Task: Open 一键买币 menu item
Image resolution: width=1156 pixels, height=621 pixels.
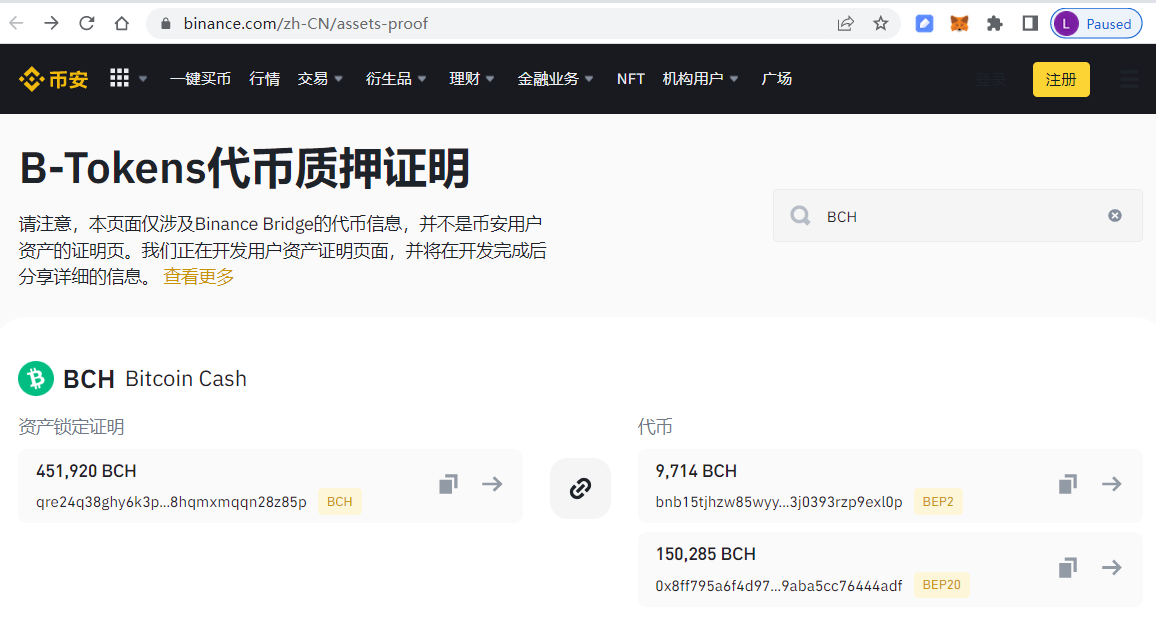Action: [200, 79]
